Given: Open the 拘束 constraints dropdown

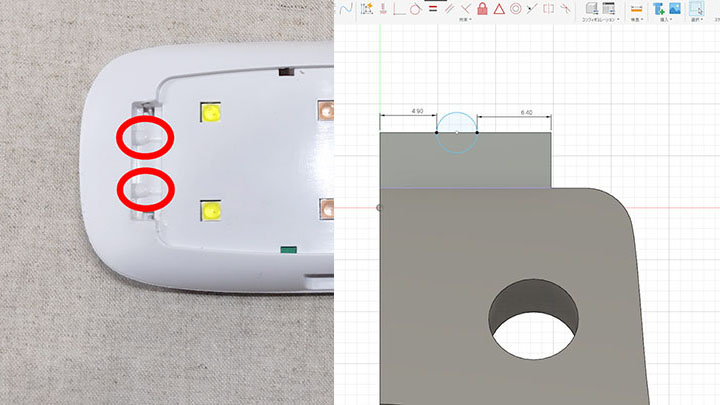Looking at the screenshot, I should pyautogui.click(x=465, y=20).
